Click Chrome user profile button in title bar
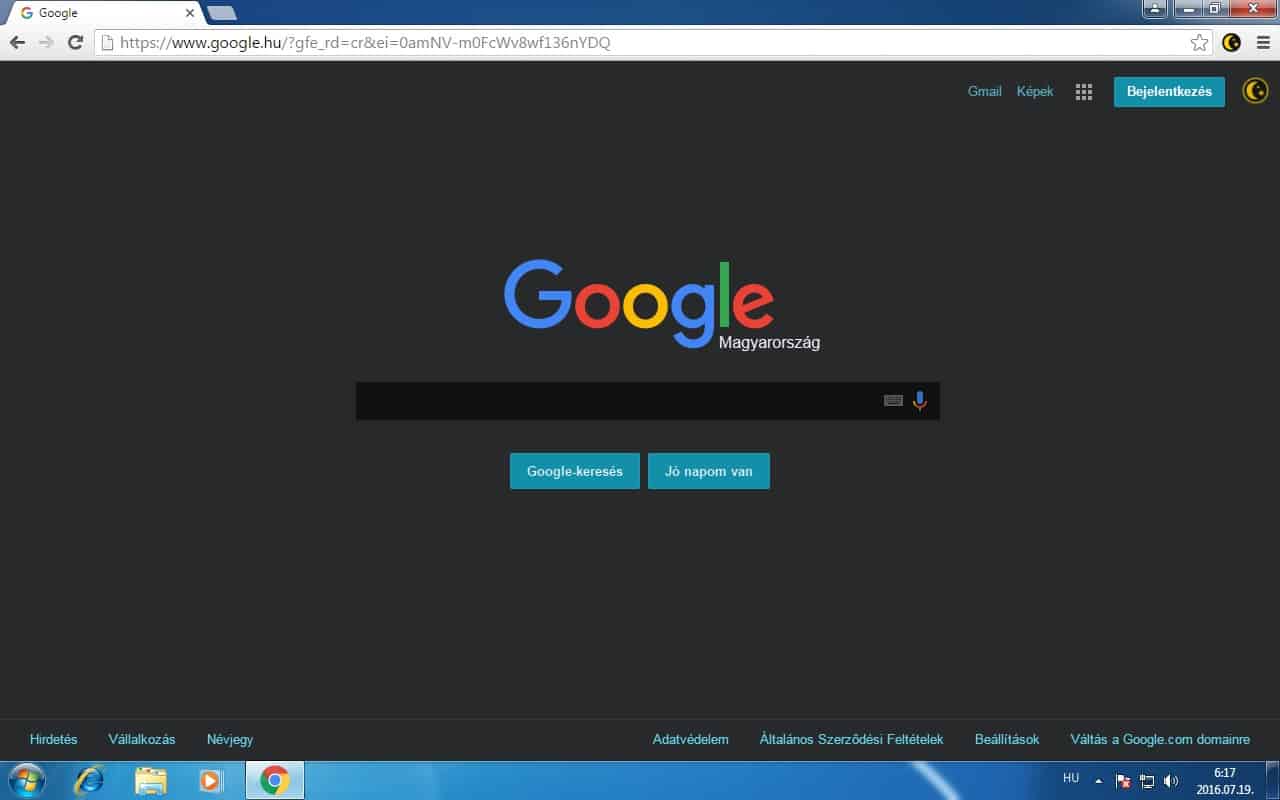 click(x=1156, y=8)
